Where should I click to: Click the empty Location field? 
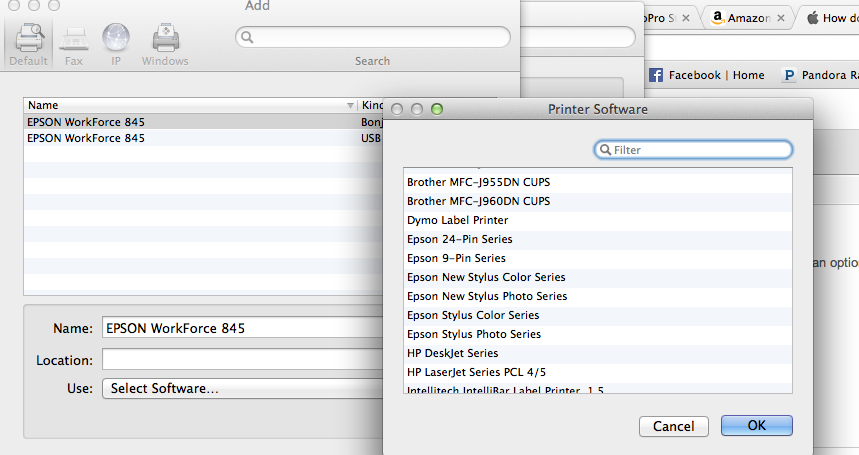pos(242,360)
